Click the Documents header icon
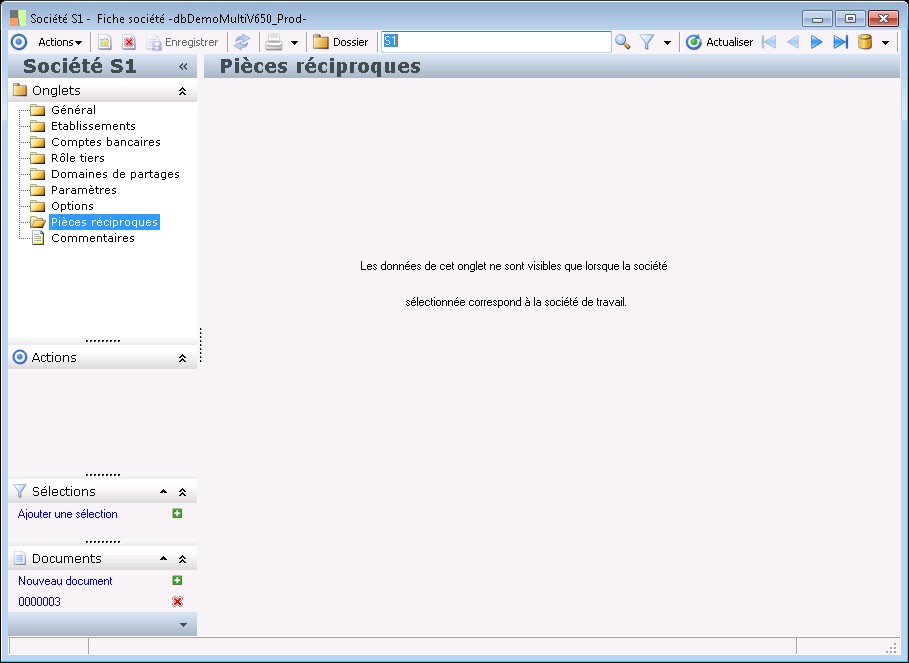909x663 pixels. click(x=20, y=558)
